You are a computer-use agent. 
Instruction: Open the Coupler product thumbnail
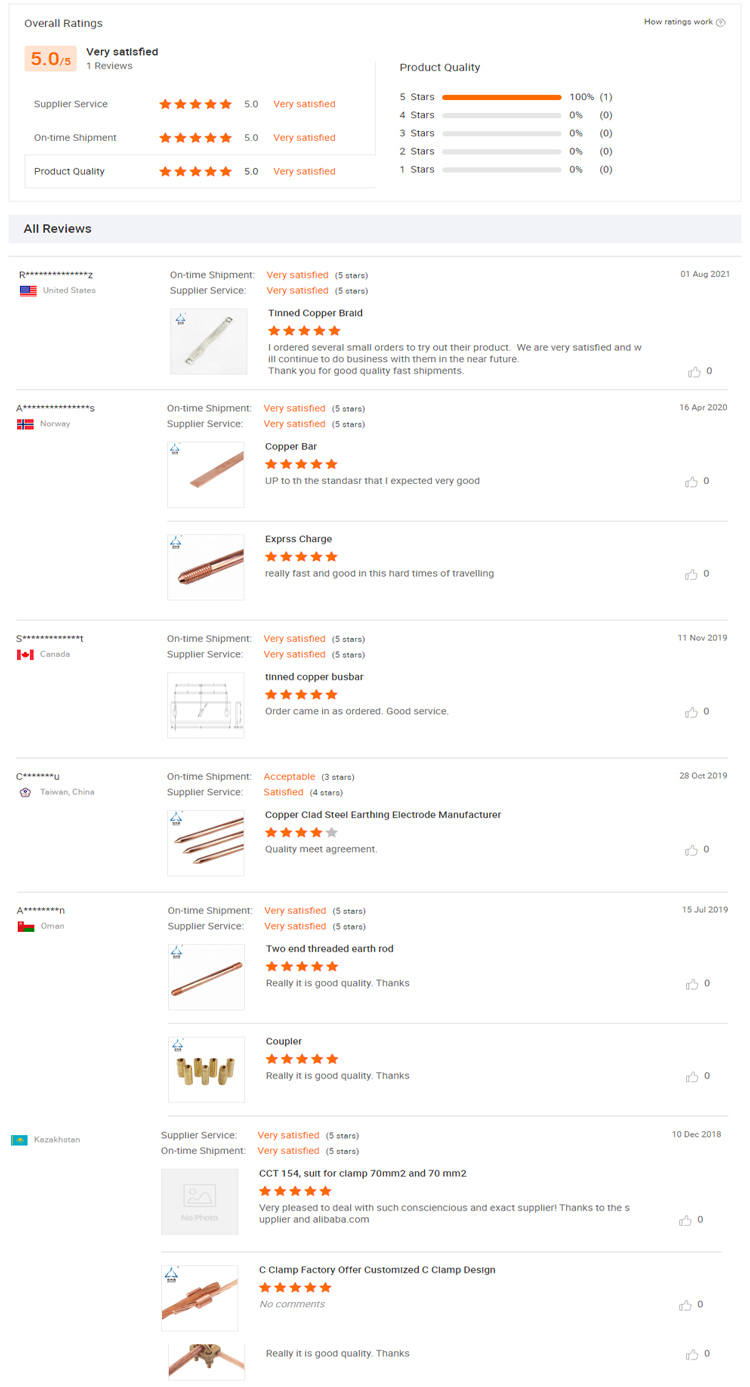pyautogui.click(x=206, y=1069)
